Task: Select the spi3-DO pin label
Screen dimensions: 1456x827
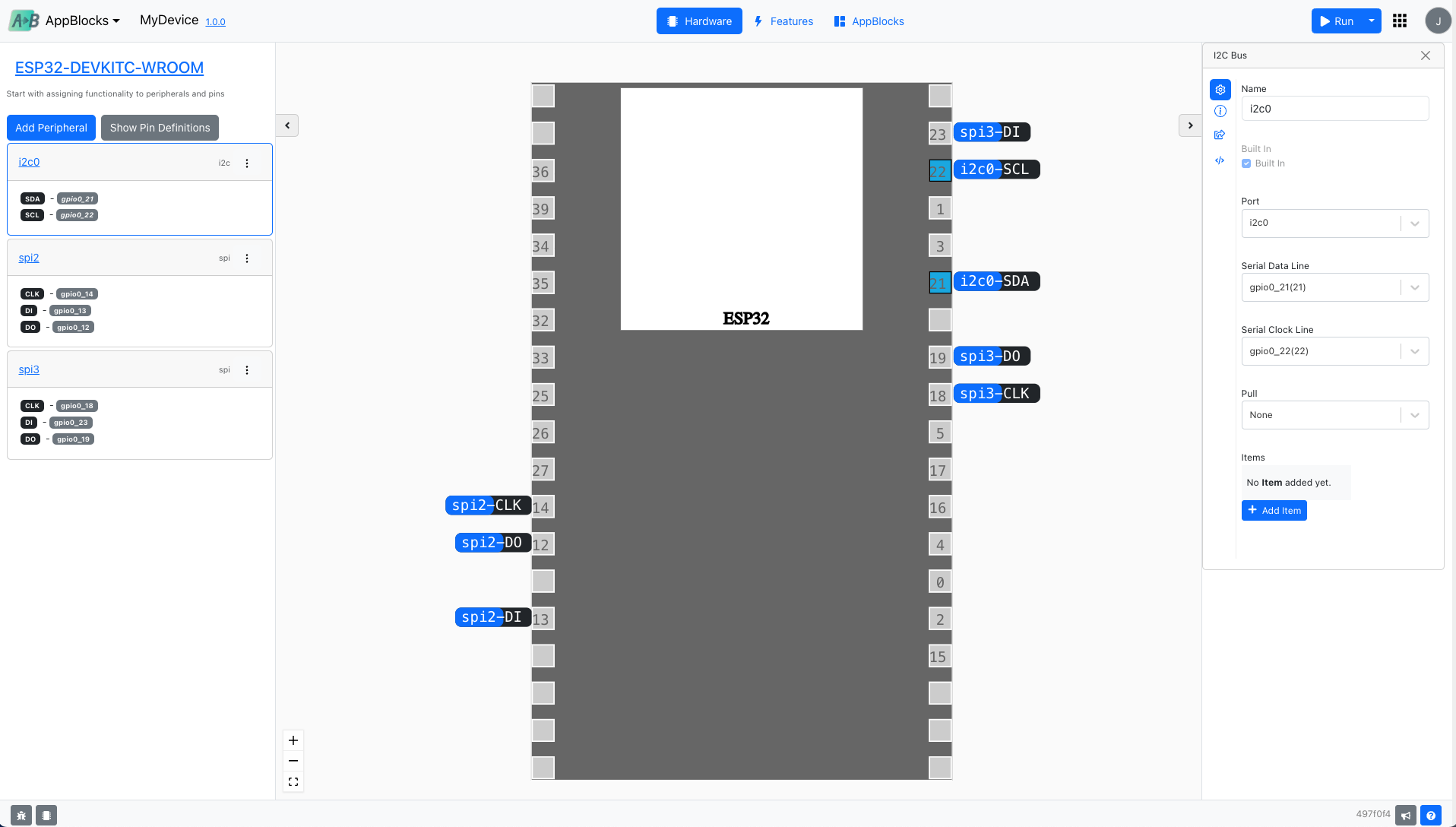Action: point(992,356)
